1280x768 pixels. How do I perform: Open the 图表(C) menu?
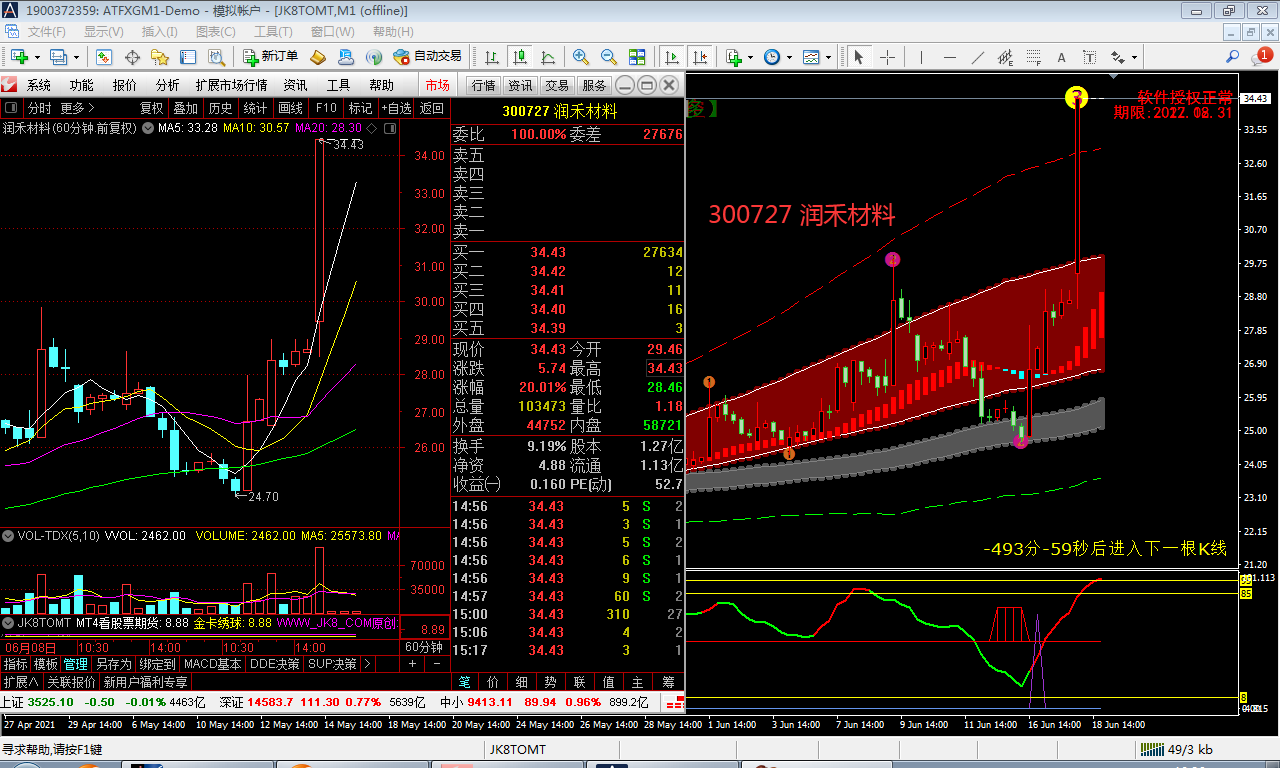[x=216, y=32]
